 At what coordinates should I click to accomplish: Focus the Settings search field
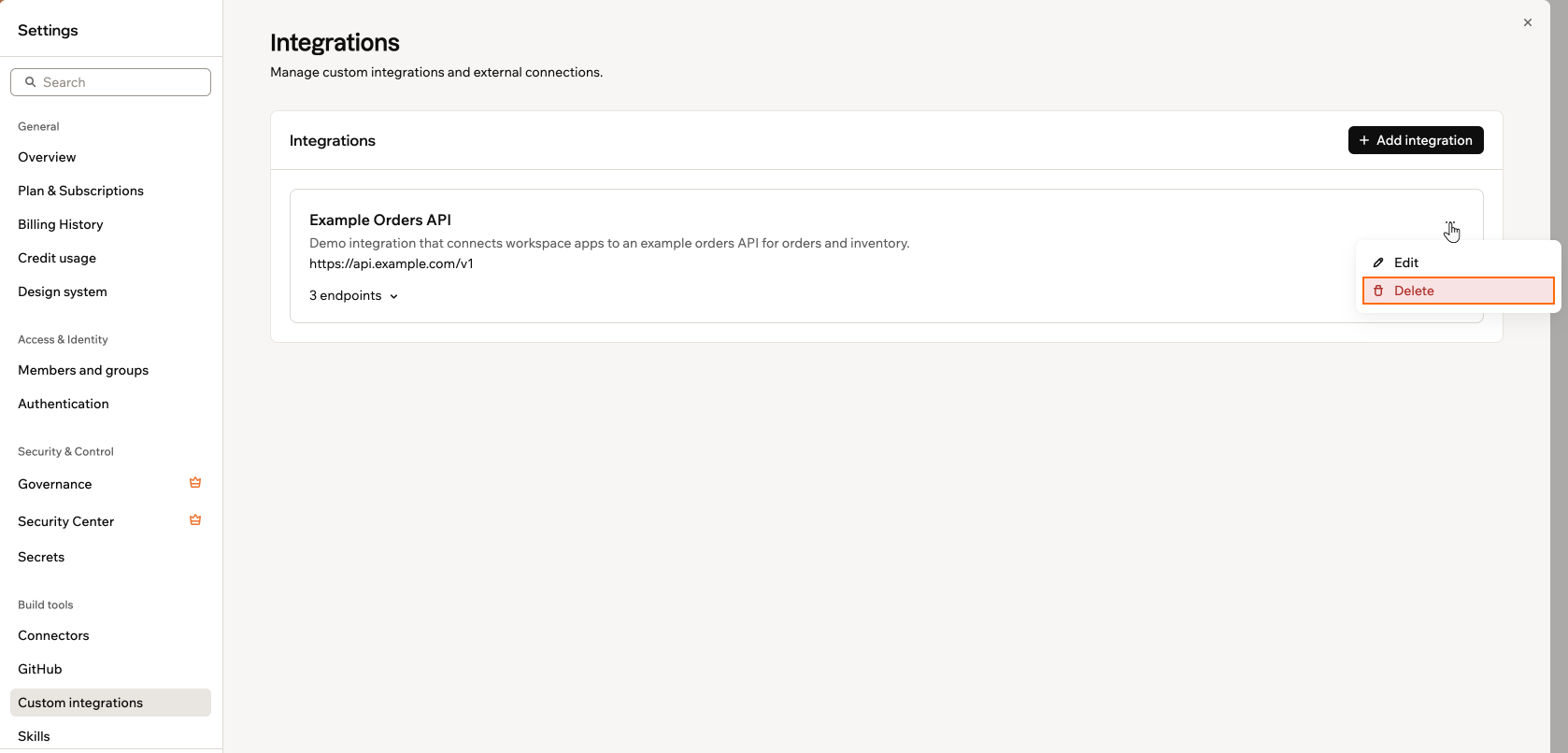[x=110, y=82]
